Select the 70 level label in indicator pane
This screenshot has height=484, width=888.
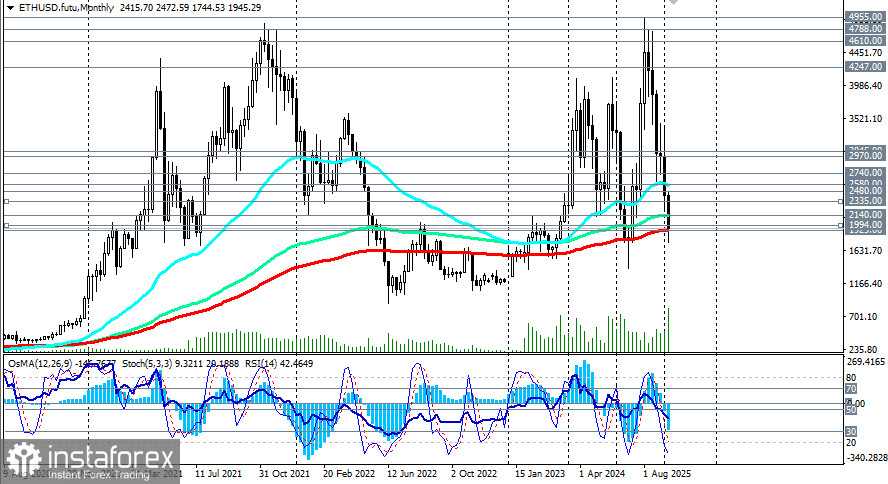(851, 389)
